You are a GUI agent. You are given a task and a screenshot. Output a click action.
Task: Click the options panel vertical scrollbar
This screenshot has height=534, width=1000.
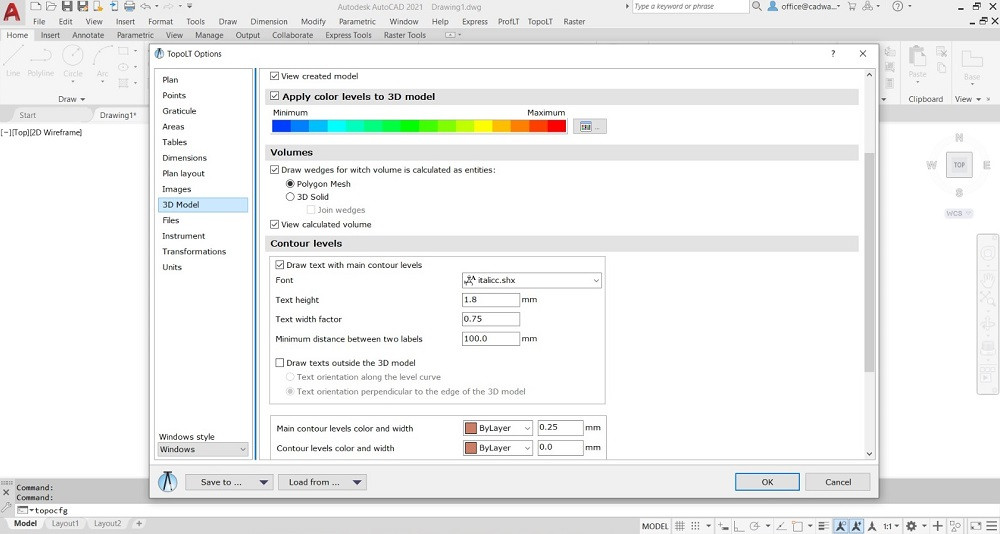pos(869,264)
